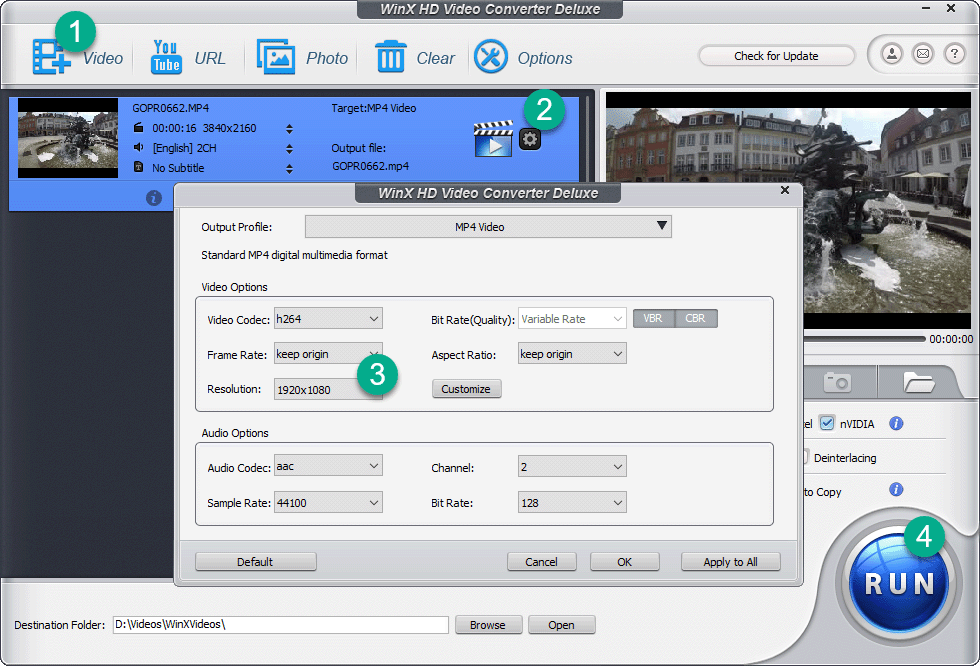Click the GOPR0662.MP4 video thumbnail
Viewport: 980px width, 666px height.
pos(68,138)
